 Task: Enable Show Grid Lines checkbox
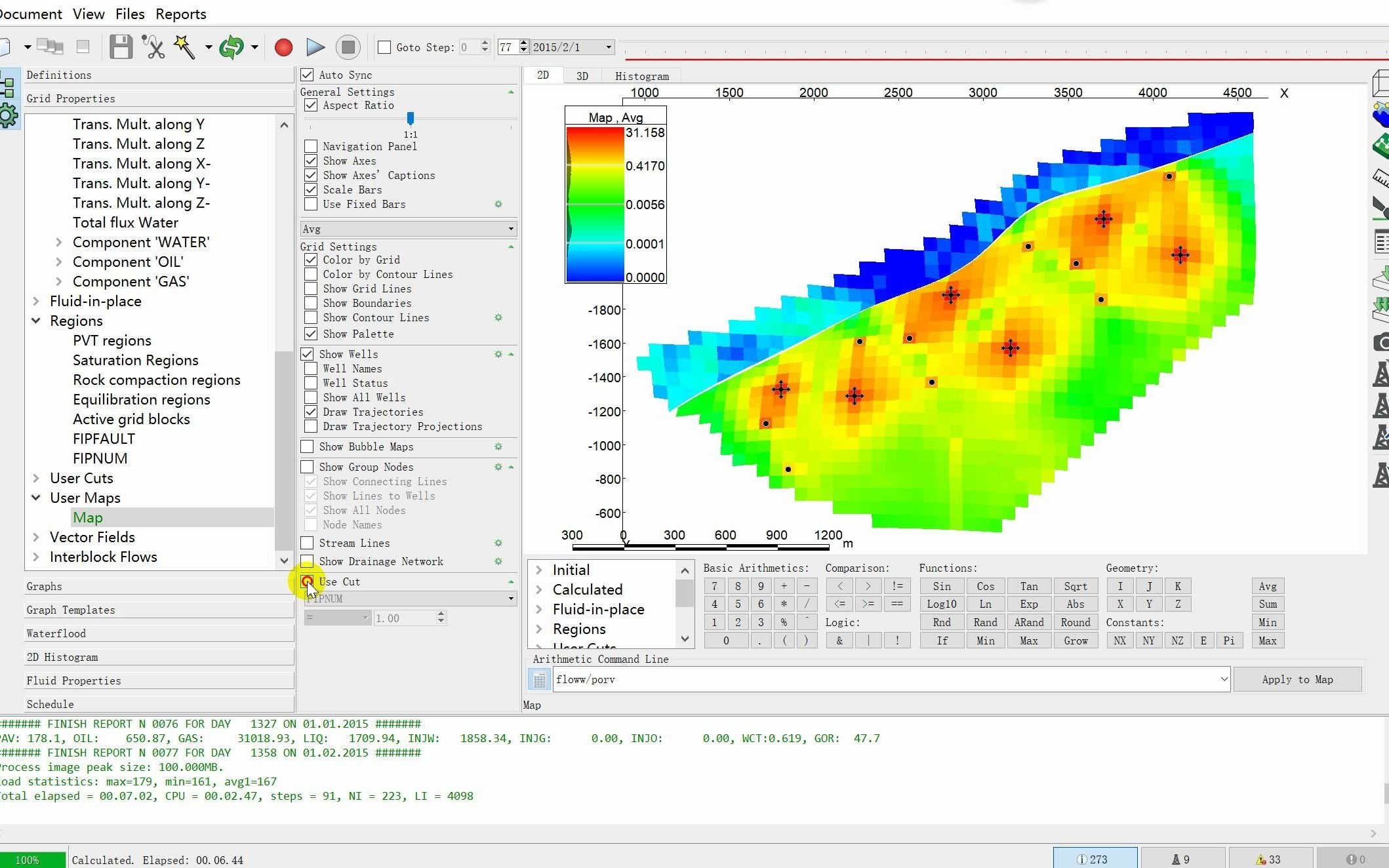[x=312, y=289]
